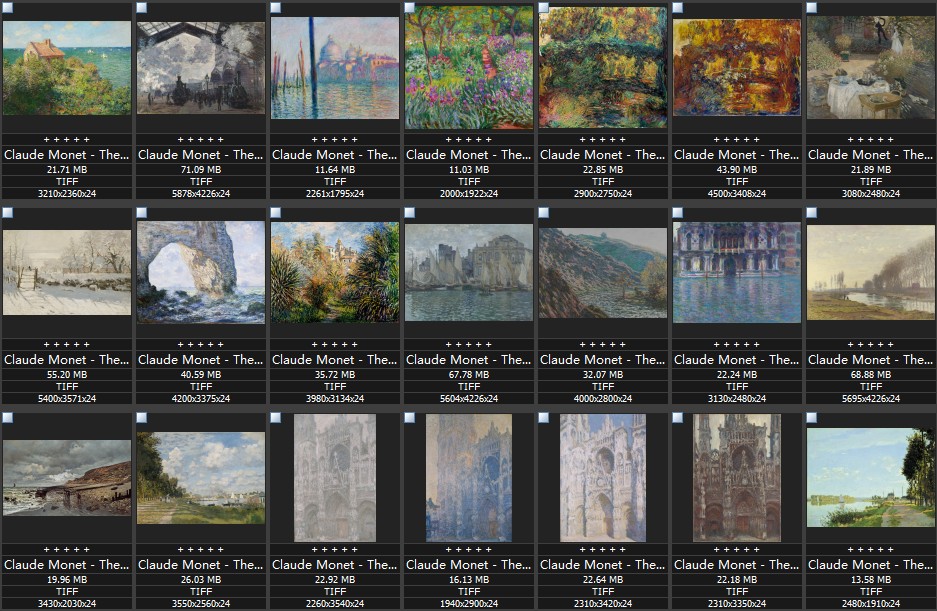This screenshot has width=937, height=611.
Task: Click the "5695x4226x24" dimensions
Action: coord(871,399)
